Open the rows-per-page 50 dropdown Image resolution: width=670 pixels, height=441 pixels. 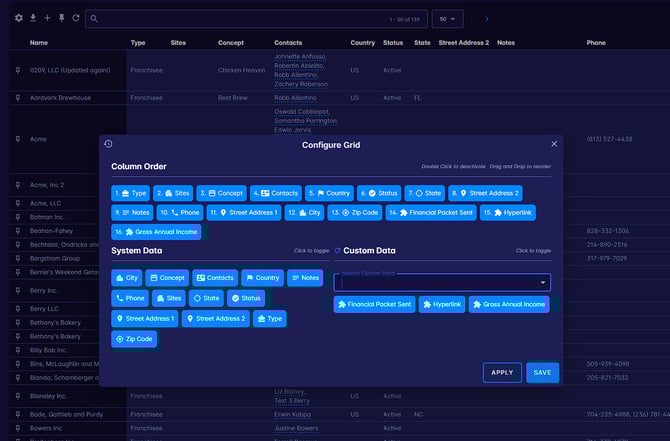pos(449,18)
